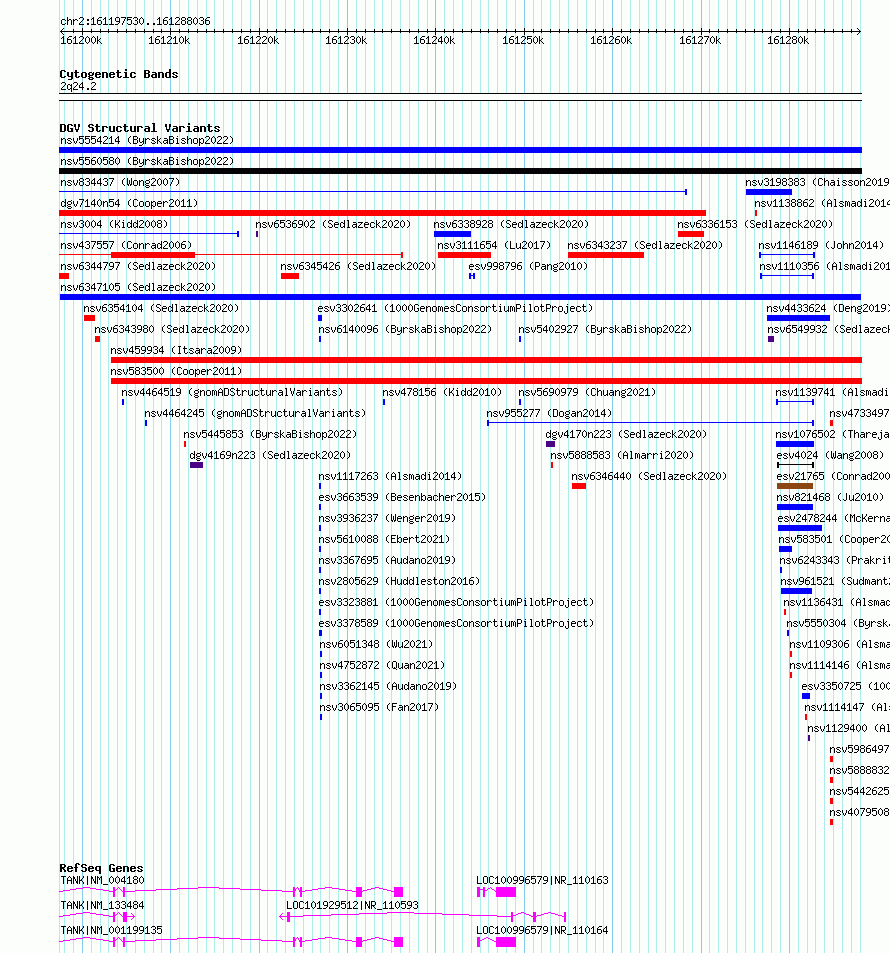Viewport: 890px width, 953px height.
Task: Click nsv583500 (Cooper2011) label
Action: click(176, 371)
